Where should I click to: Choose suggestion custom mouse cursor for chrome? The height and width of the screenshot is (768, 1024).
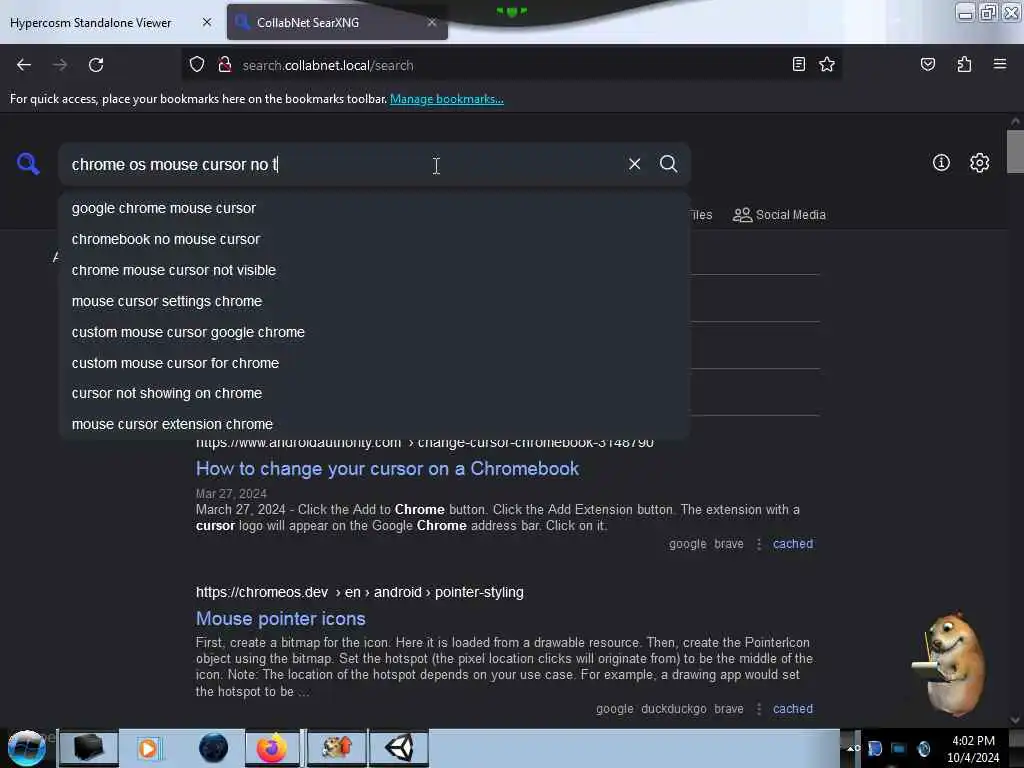pyautogui.click(x=374, y=363)
